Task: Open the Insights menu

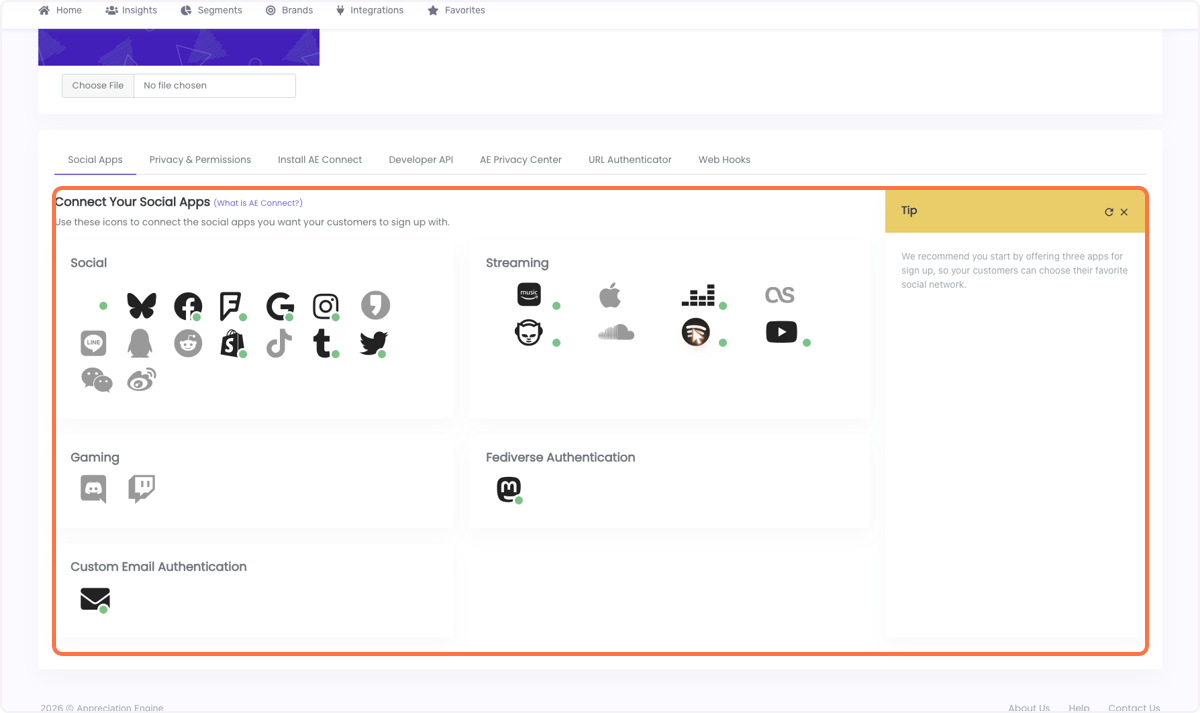Action: pos(131,10)
